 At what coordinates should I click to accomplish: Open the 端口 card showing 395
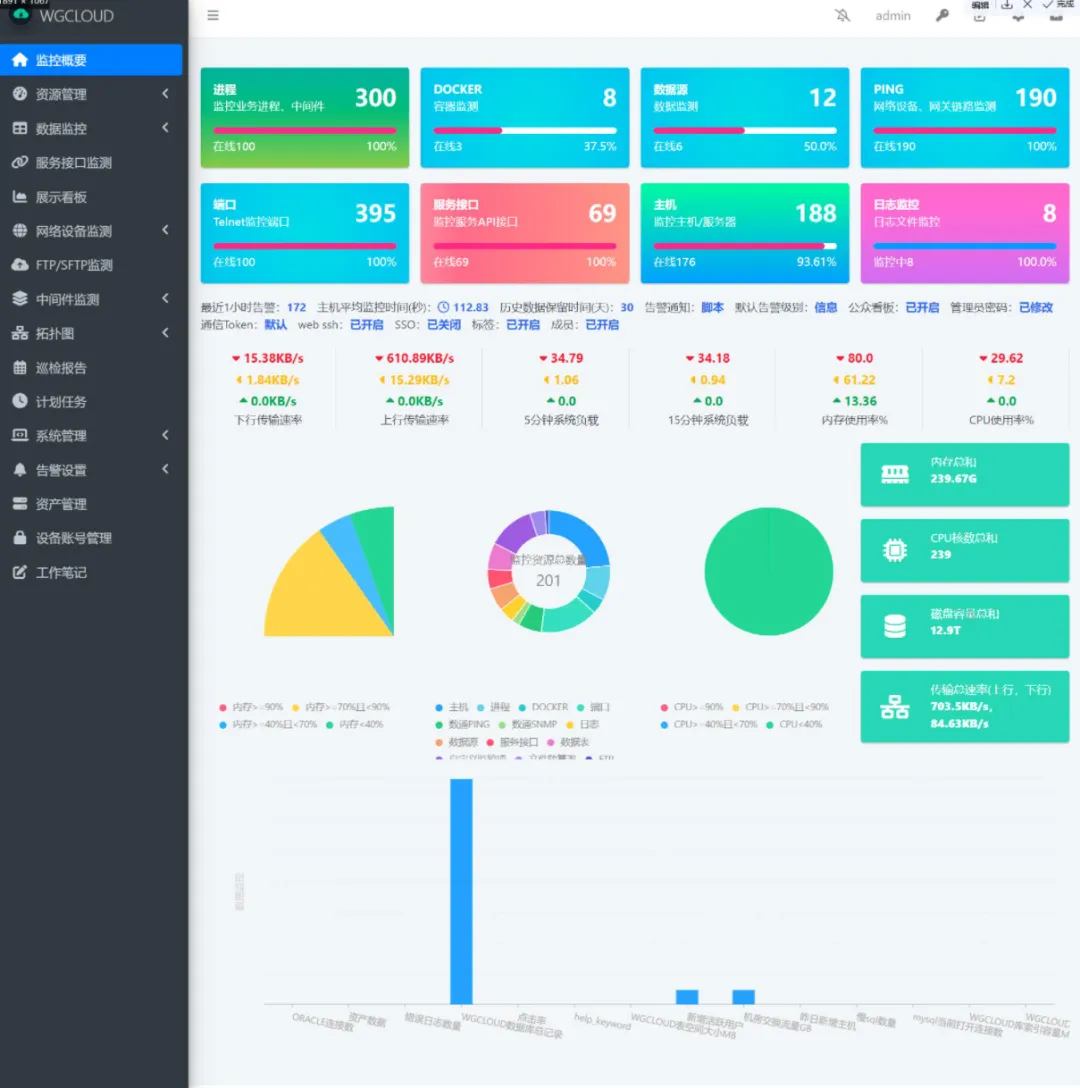(x=305, y=233)
